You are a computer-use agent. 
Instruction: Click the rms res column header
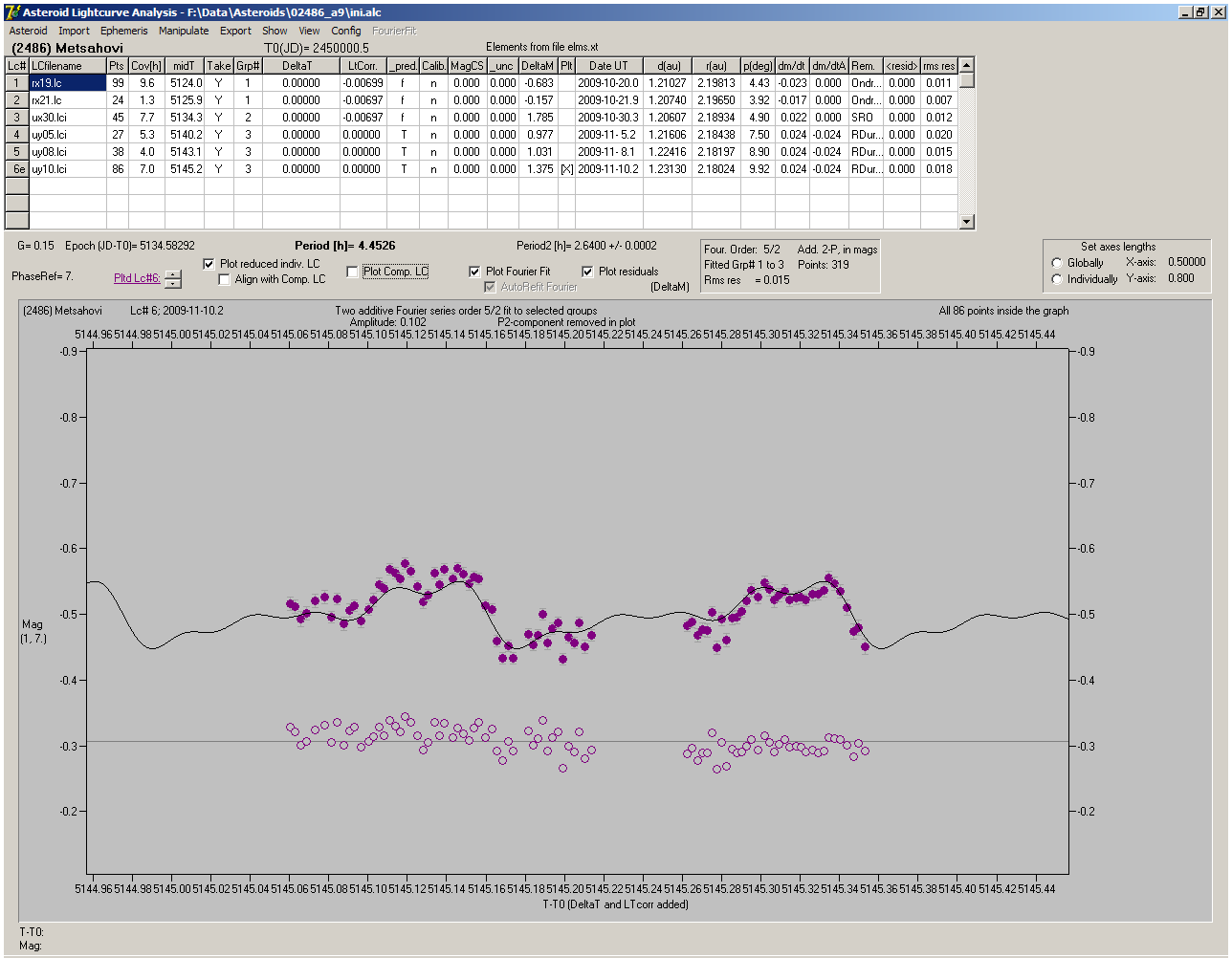[938, 66]
